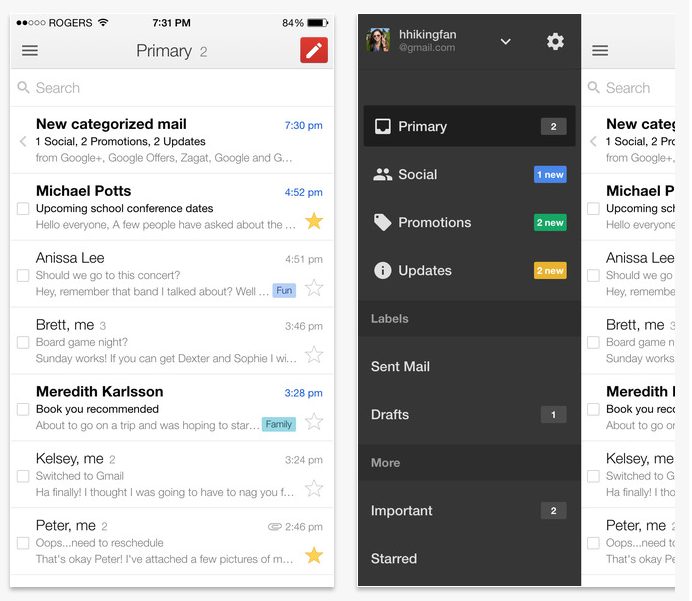The height and width of the screenshot is (601, 692).
Task: Expand chevron in right partial inbox
Action: click(593, 142)
